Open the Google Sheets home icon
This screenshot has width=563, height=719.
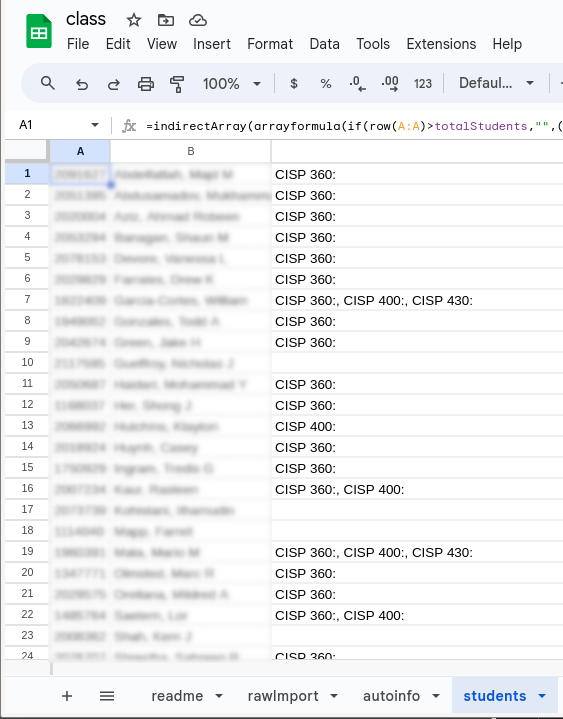[39, 31]
